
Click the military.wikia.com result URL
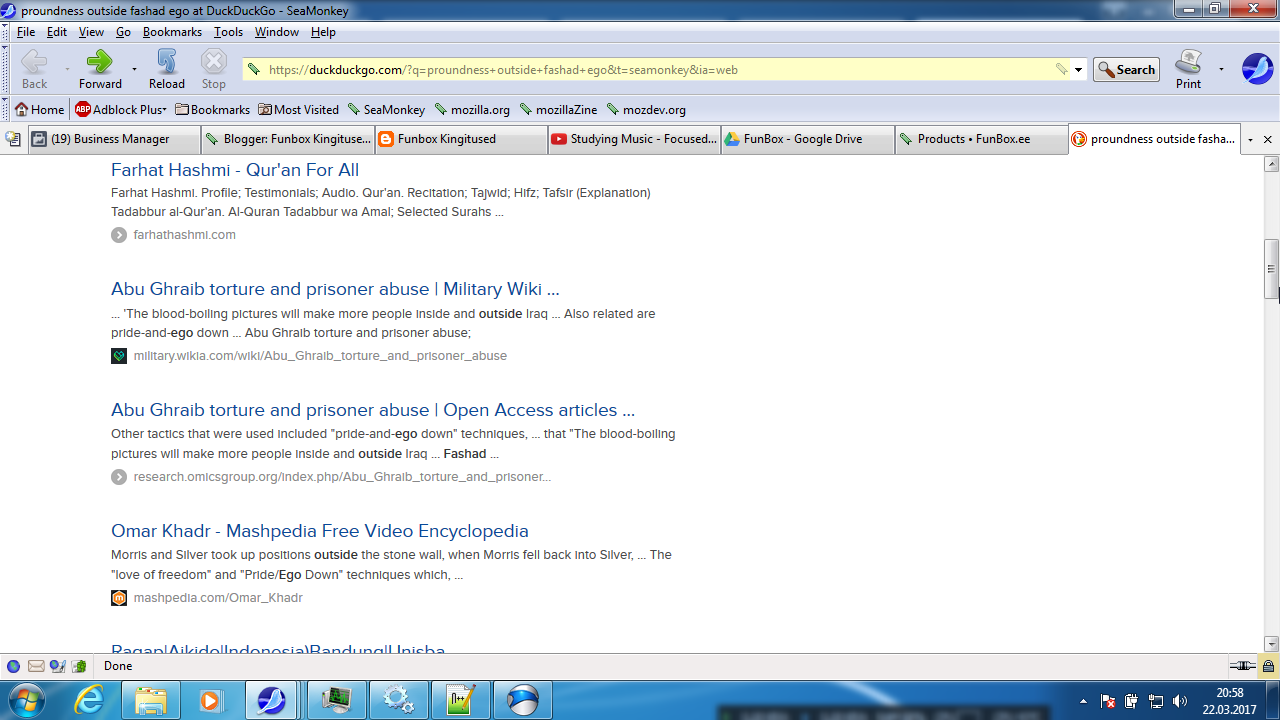pos(320,356)
